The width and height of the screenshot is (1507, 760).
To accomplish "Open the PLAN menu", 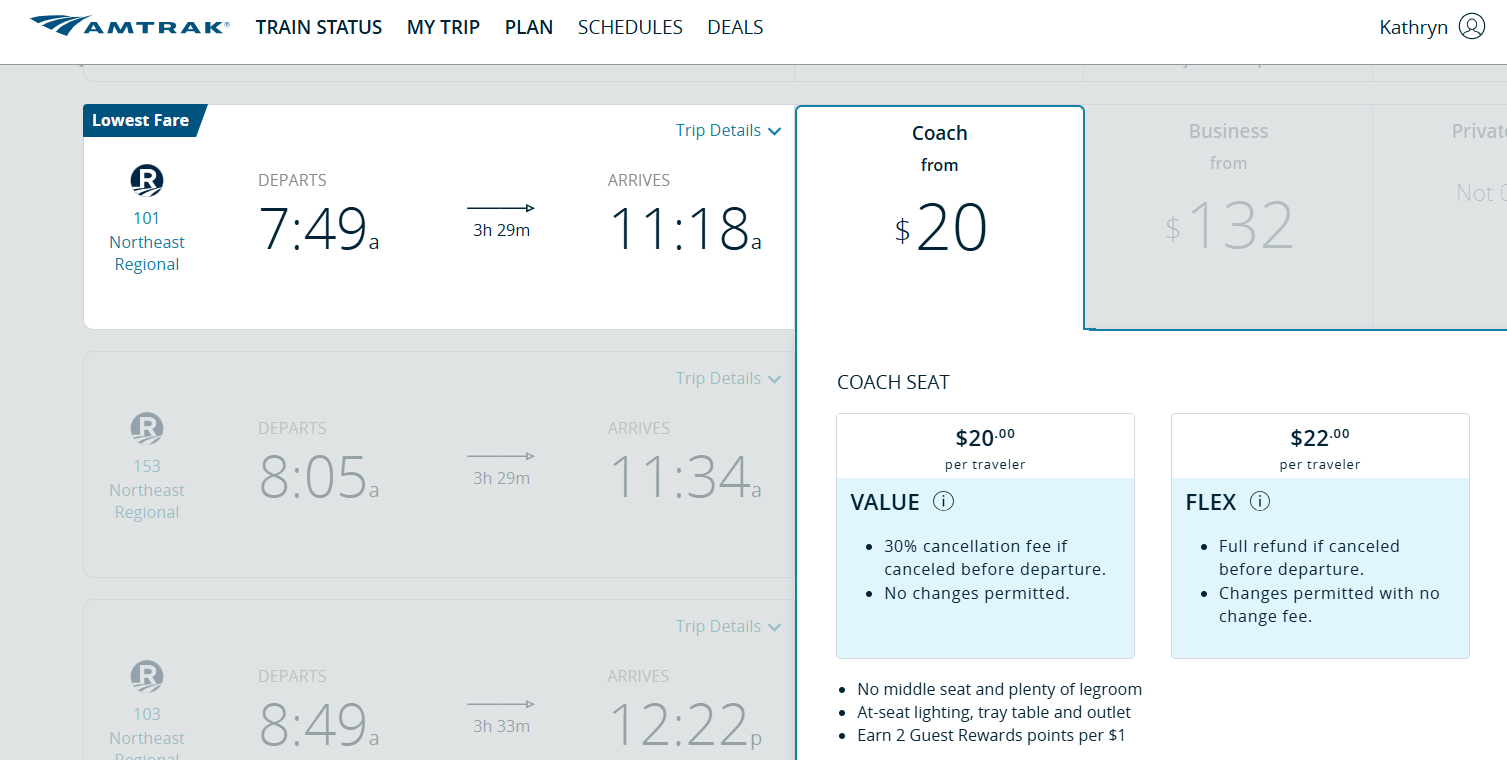I will [x=529, y=28].
